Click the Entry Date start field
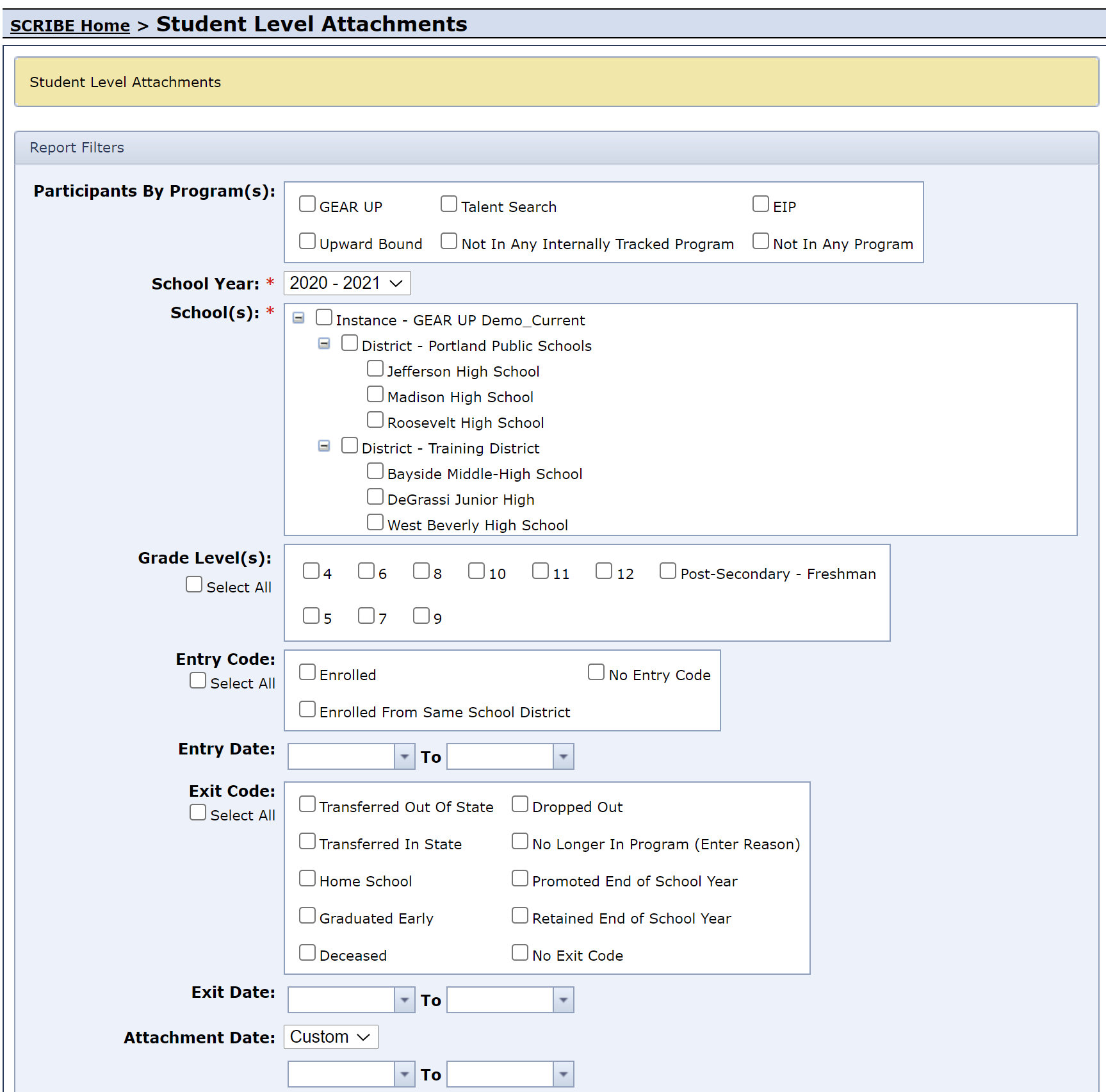This screenshot has height=1092, width=1106. pos(341,756)
